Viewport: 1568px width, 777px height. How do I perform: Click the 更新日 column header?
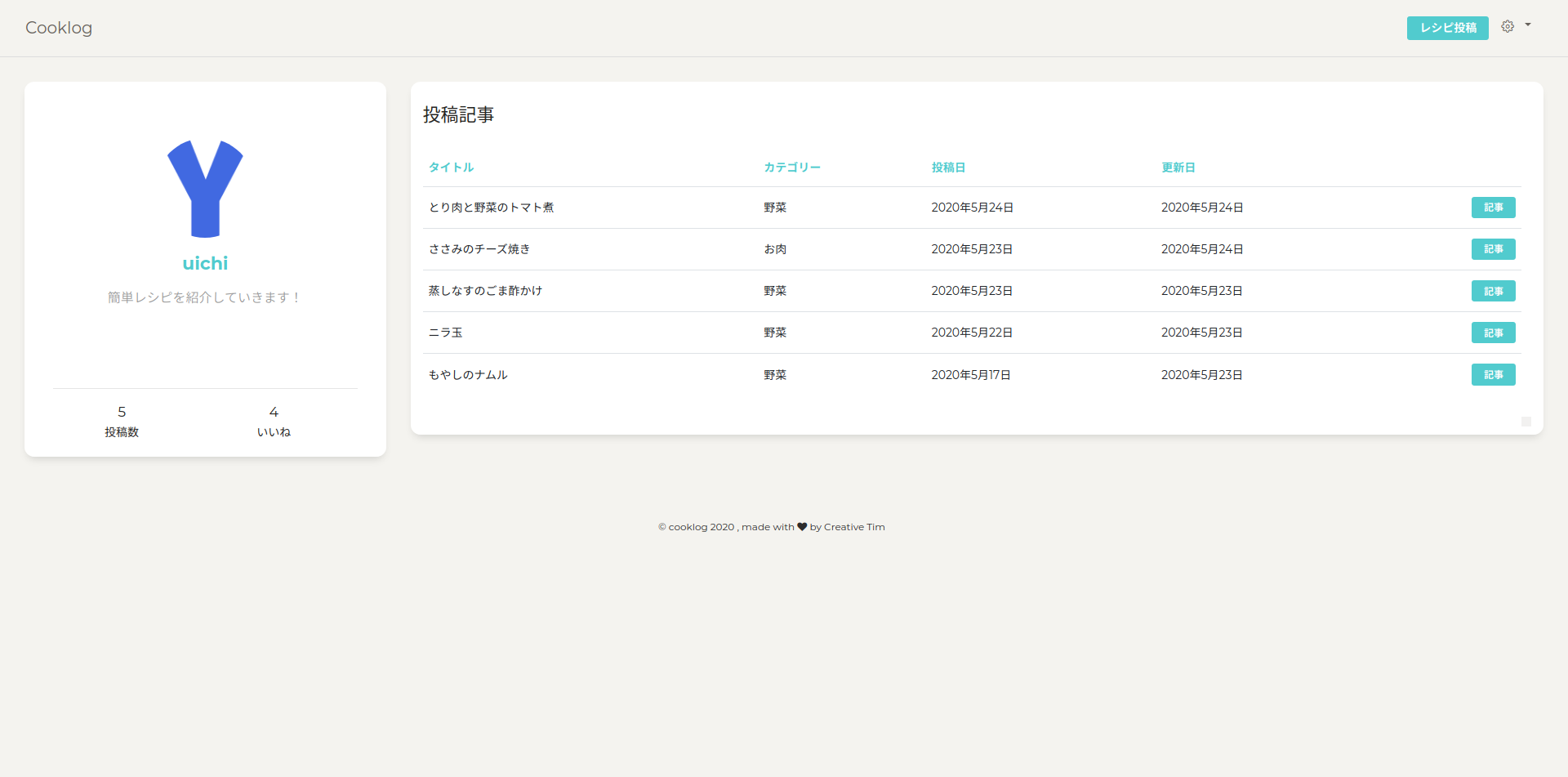1178,167
